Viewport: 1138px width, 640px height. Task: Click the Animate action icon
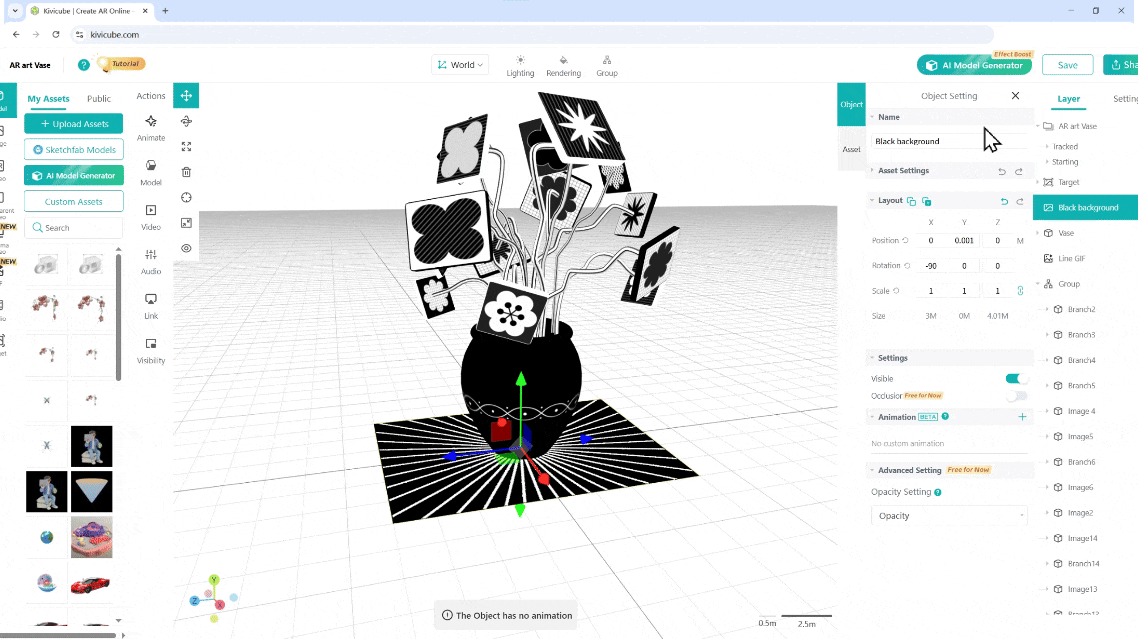pyautogui.click(x=151, y=127)
